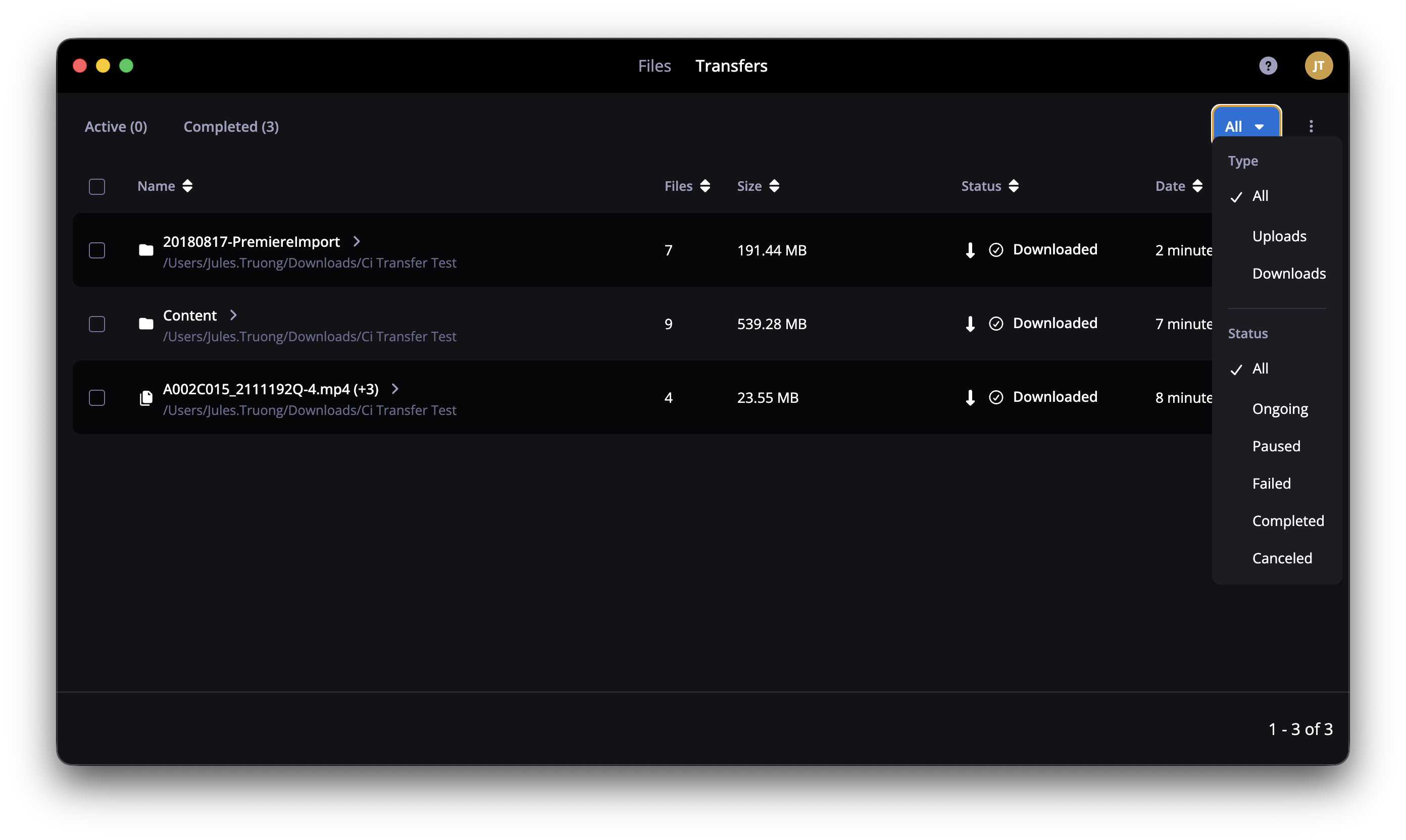The height and width of the screenshot is (840, 1406).
Task: Click the folder icon for Content
Action: (x=146, y=324)
